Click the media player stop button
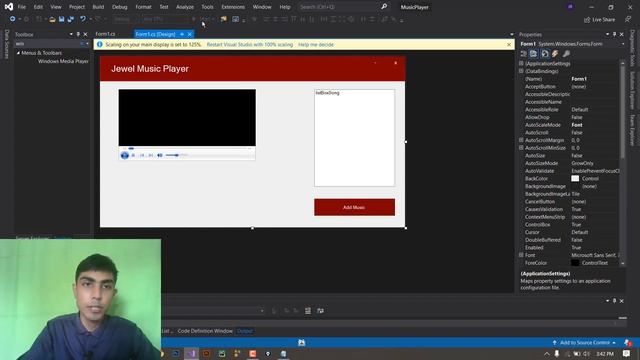This screenshot has height=360, width=640. pyautogui.click(x=133, y=155)
